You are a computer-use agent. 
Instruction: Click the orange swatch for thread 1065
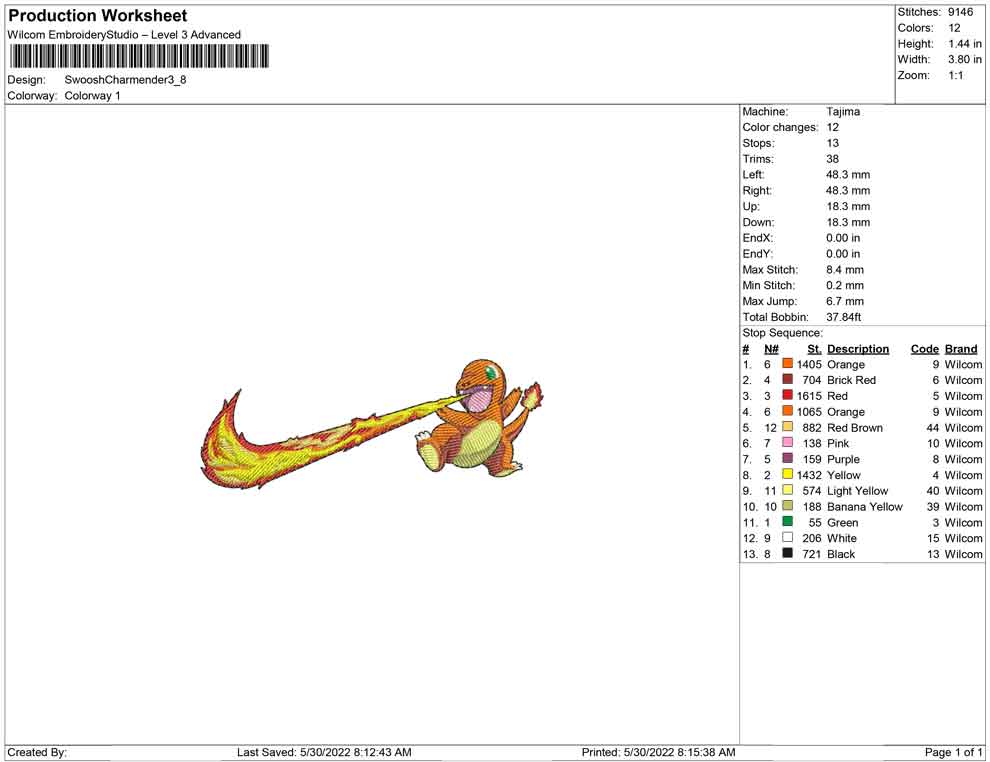point(787,411)
